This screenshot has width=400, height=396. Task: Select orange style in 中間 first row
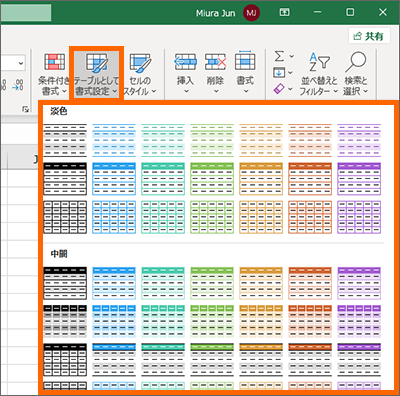pos(310,283)
